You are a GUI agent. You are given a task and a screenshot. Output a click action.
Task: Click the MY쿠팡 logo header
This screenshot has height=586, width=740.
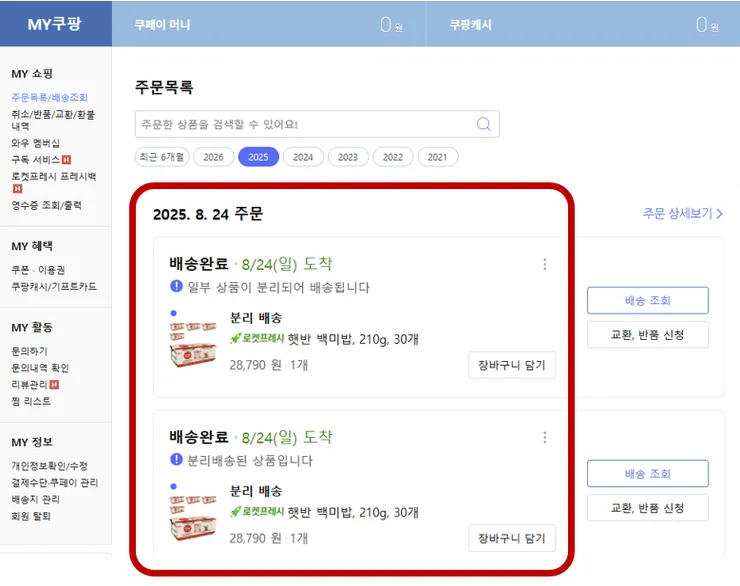click(55, 24)
